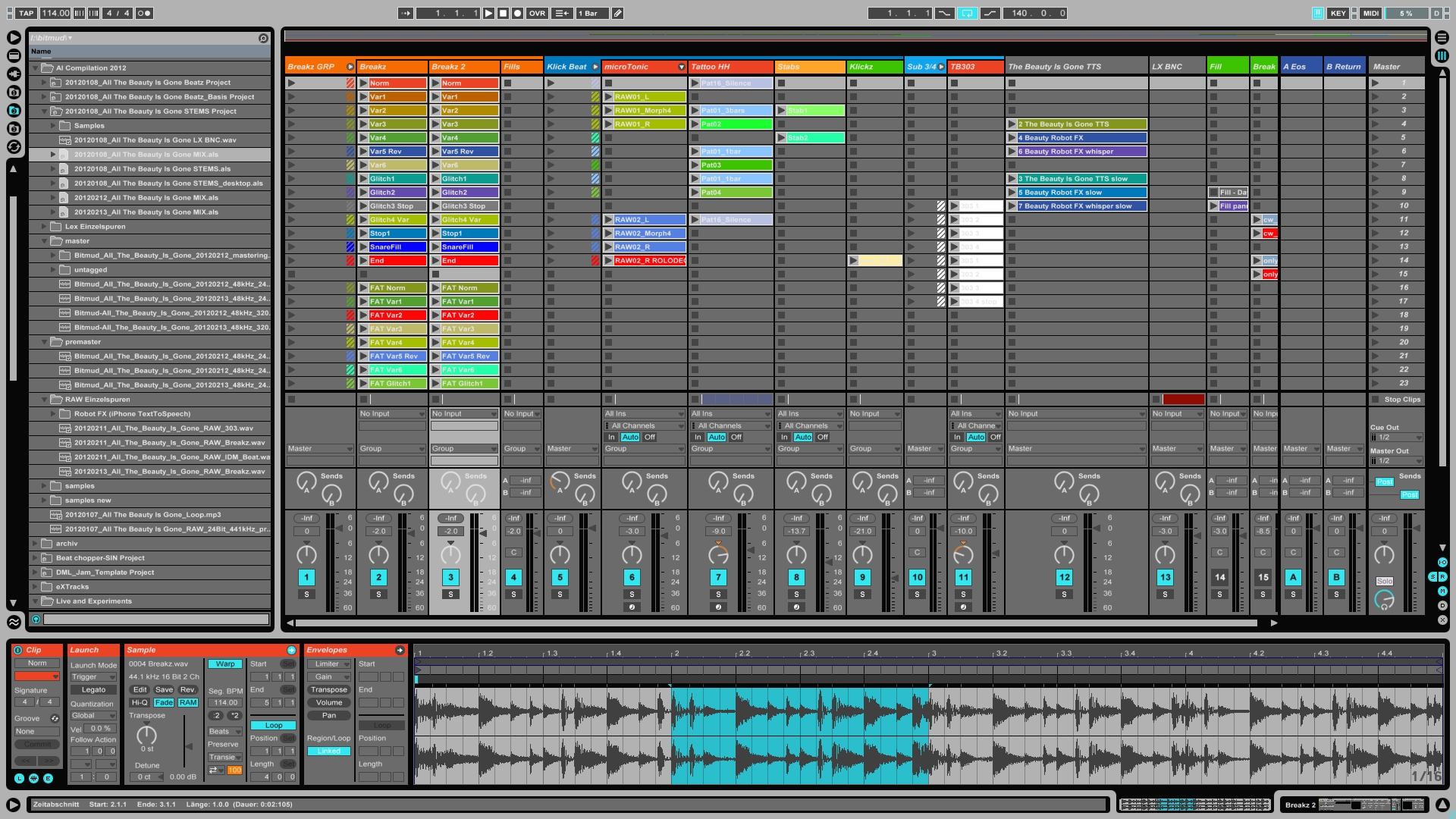Open MIDI map mode switch
The width and height of the screenshot is (1456, 819).
coord(1370,13)
